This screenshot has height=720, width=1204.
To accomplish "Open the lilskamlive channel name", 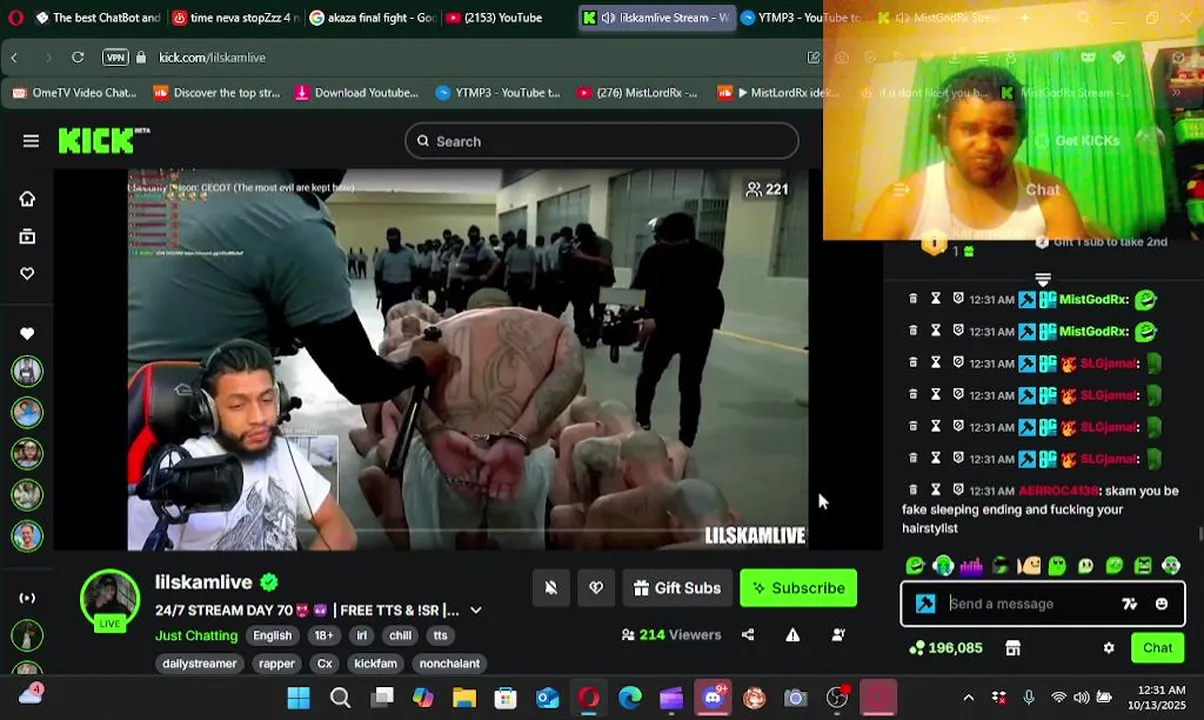I will [x=203, y=582].
